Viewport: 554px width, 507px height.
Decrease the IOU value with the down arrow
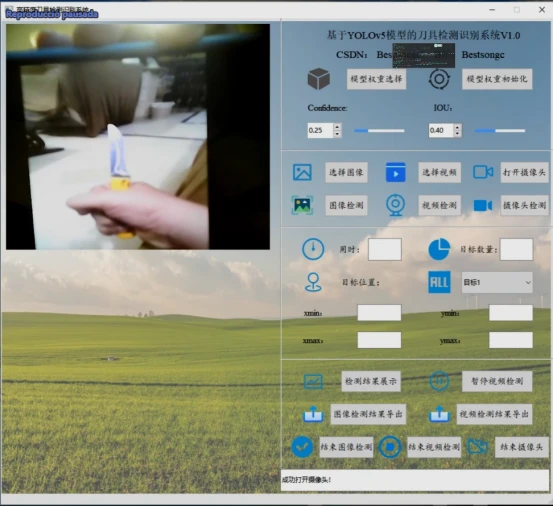[x=458, y=134]
